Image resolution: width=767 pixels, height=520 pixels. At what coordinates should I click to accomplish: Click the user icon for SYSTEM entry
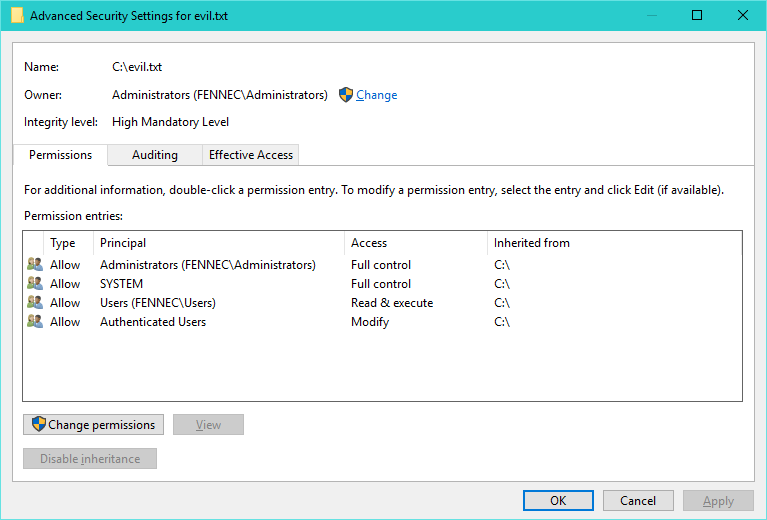pos(35,284)
